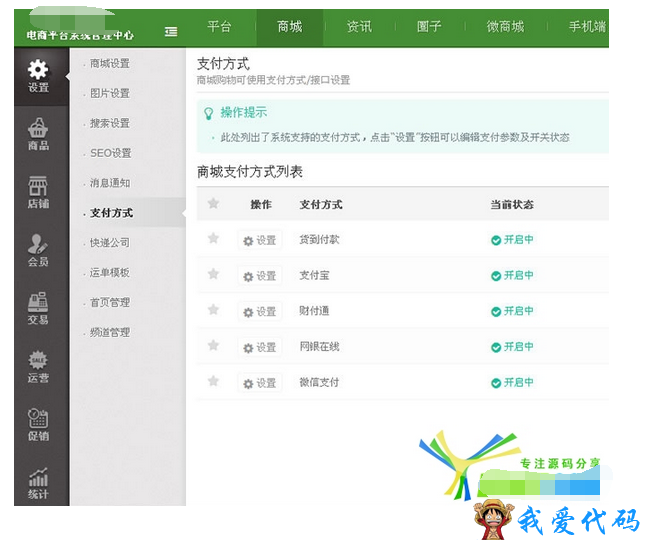This screenshot has width=657, height=545.
Task: Collapse sidebar with the menu toggle icon
Action: [171, 31]
